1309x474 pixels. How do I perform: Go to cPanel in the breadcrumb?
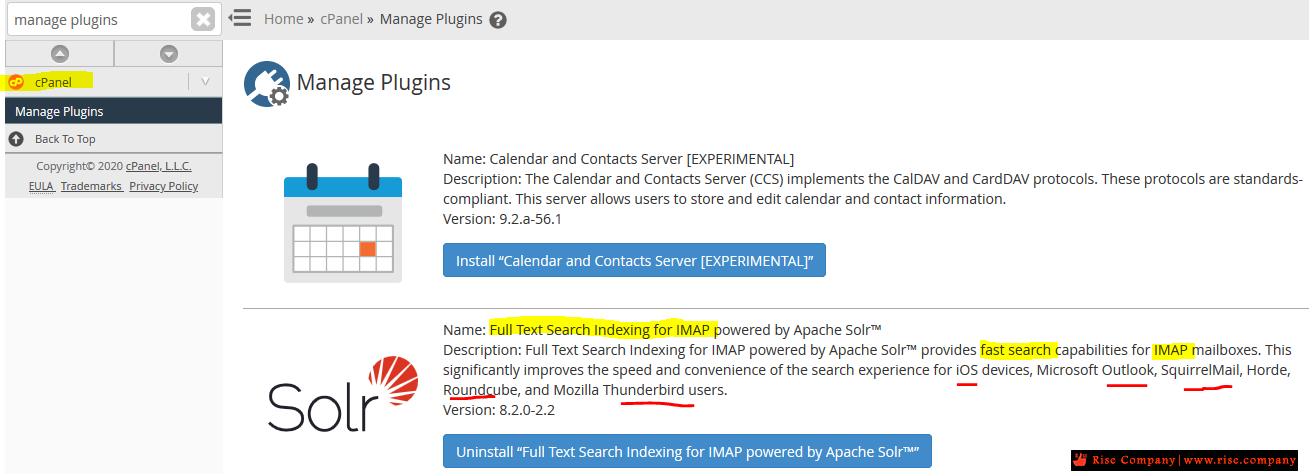coord(342,19)
